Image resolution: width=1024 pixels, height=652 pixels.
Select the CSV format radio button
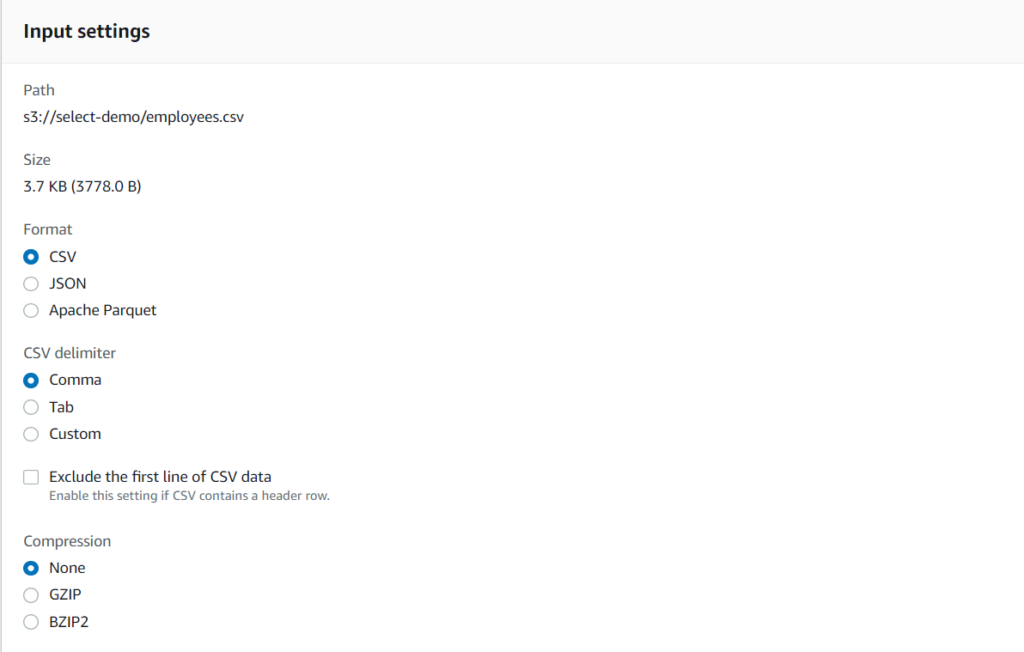point(31,257)
